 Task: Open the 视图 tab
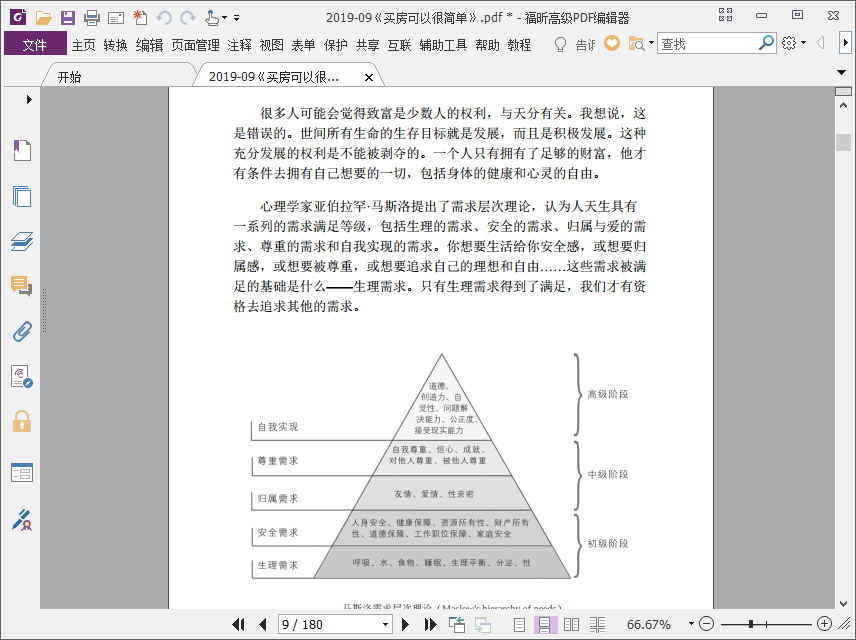point(271,45)
